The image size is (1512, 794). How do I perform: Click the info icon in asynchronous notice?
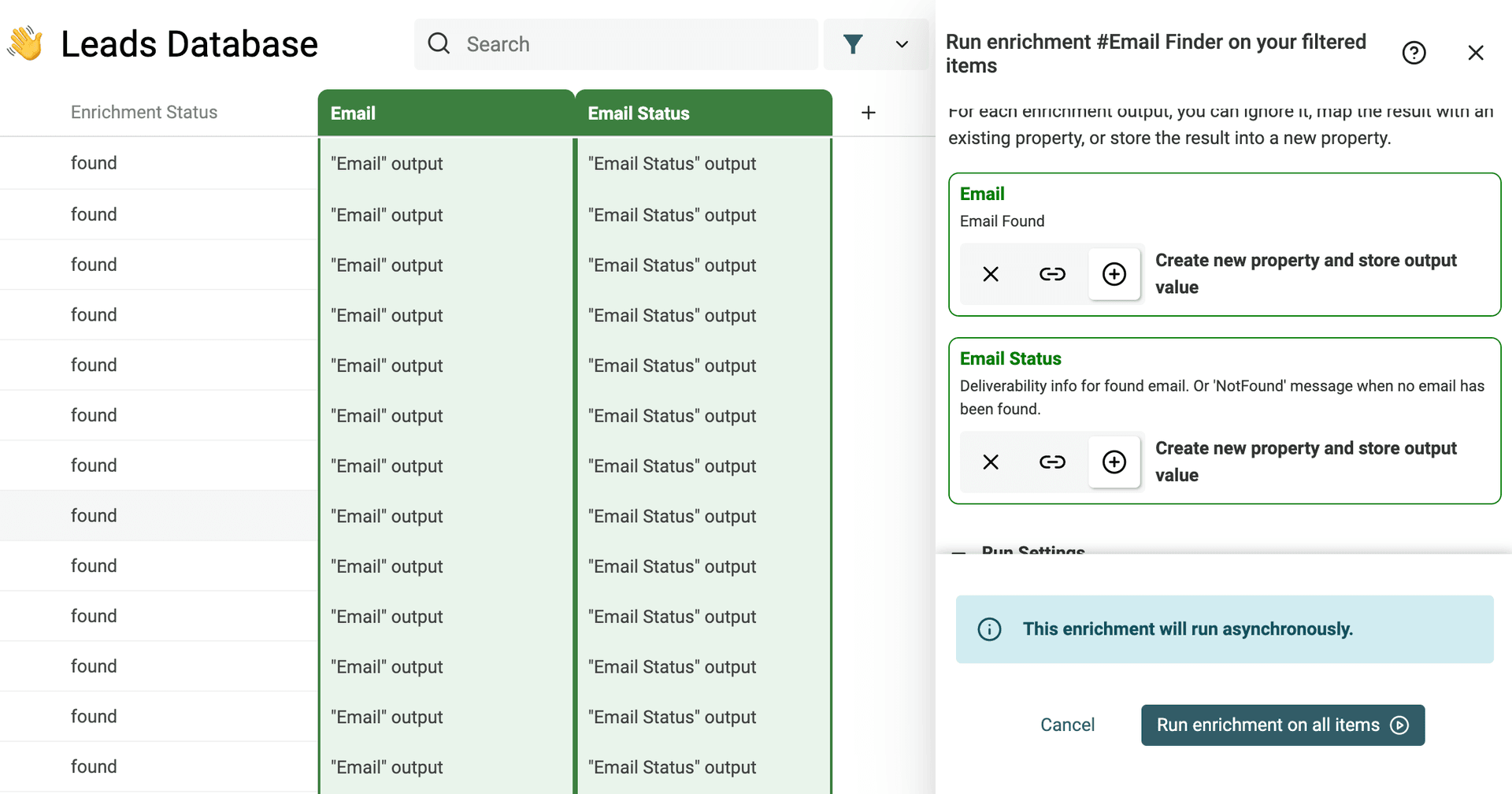tap(989, 629)
